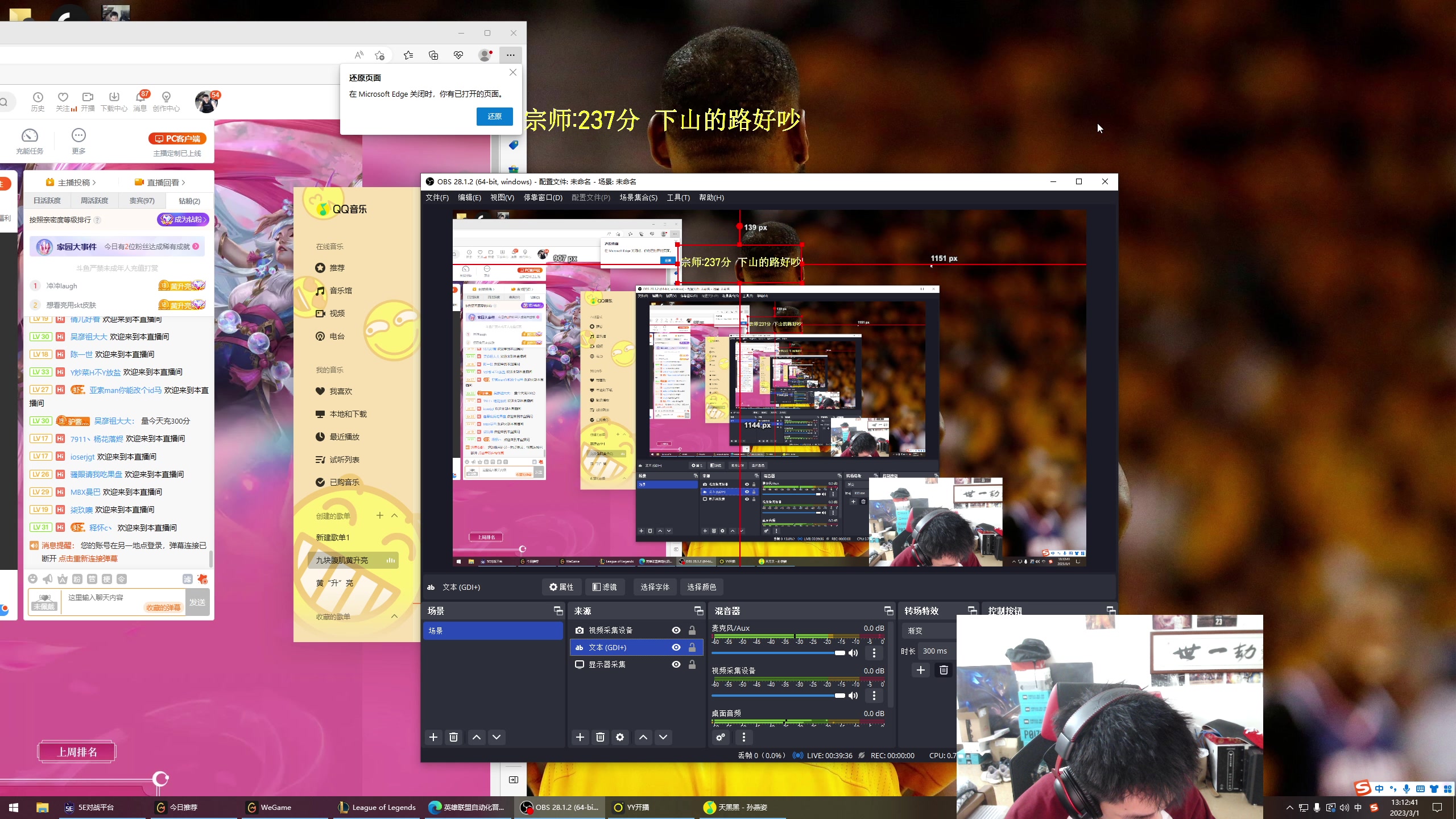The width and height of the screenshot is (1456, 819).
Task: Select 九块腹肌黄升亮 playlist in QQ音乐
Action: (x=353, y=560)
